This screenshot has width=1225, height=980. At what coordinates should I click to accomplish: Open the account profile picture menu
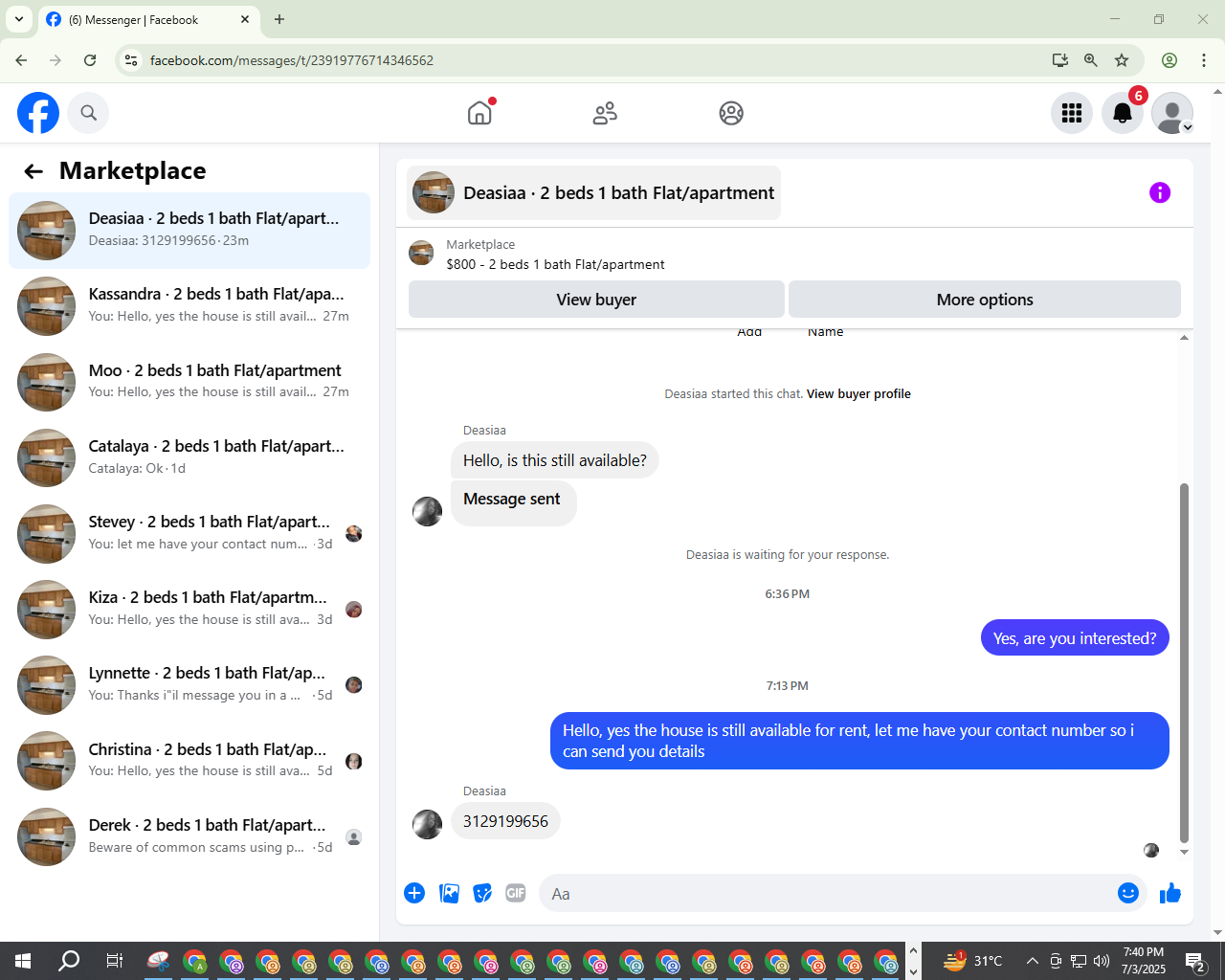(1172, 113)
